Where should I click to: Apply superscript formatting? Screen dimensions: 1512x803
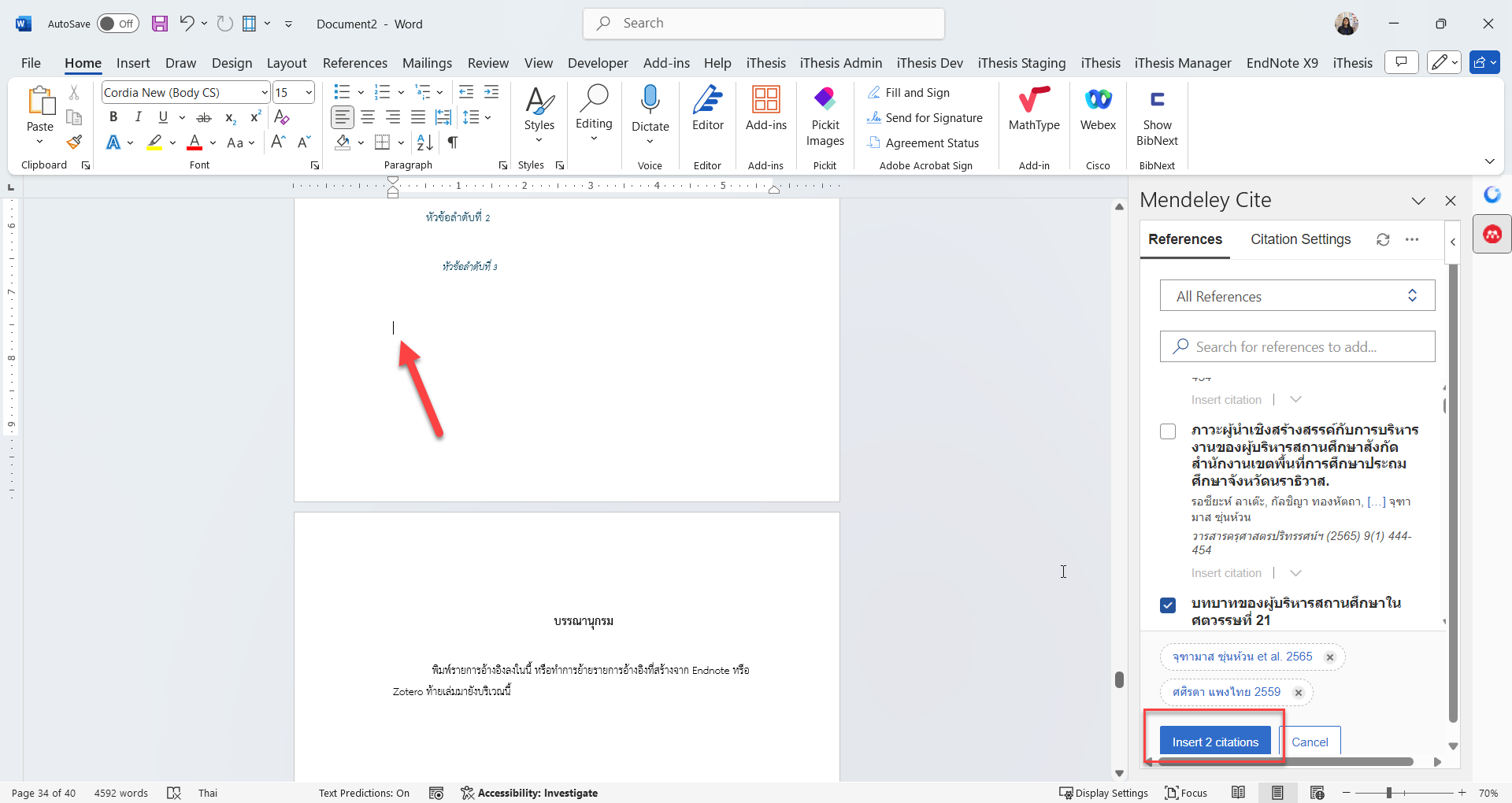255,117
